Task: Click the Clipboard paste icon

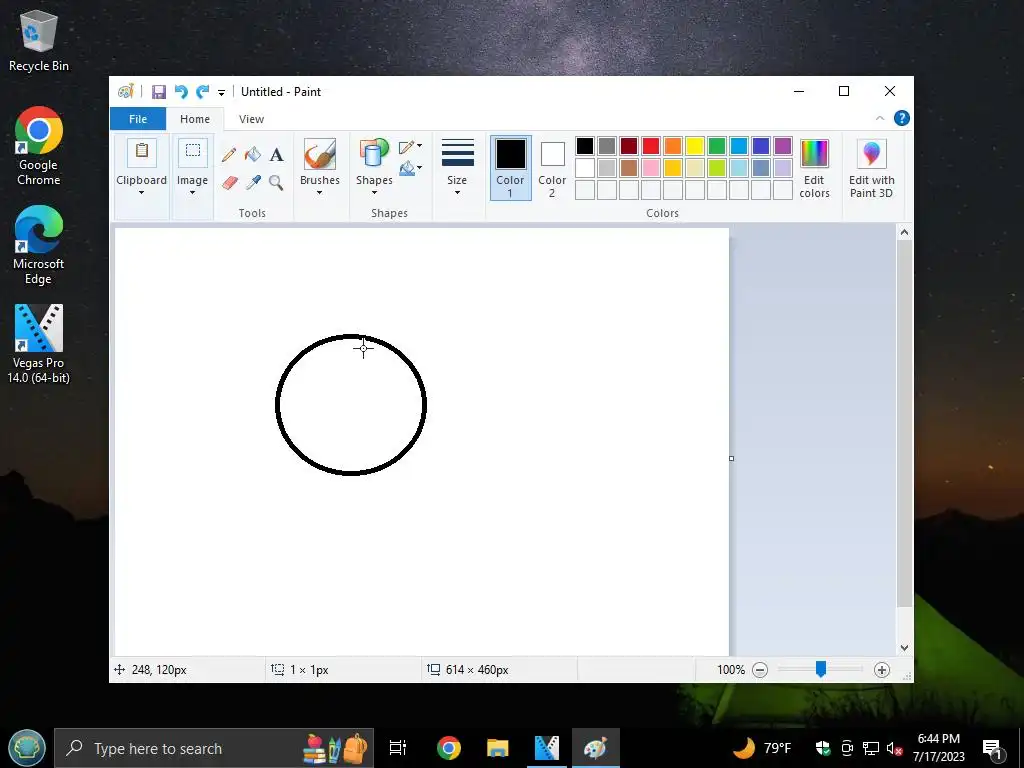Action: [x=142, y=152]
